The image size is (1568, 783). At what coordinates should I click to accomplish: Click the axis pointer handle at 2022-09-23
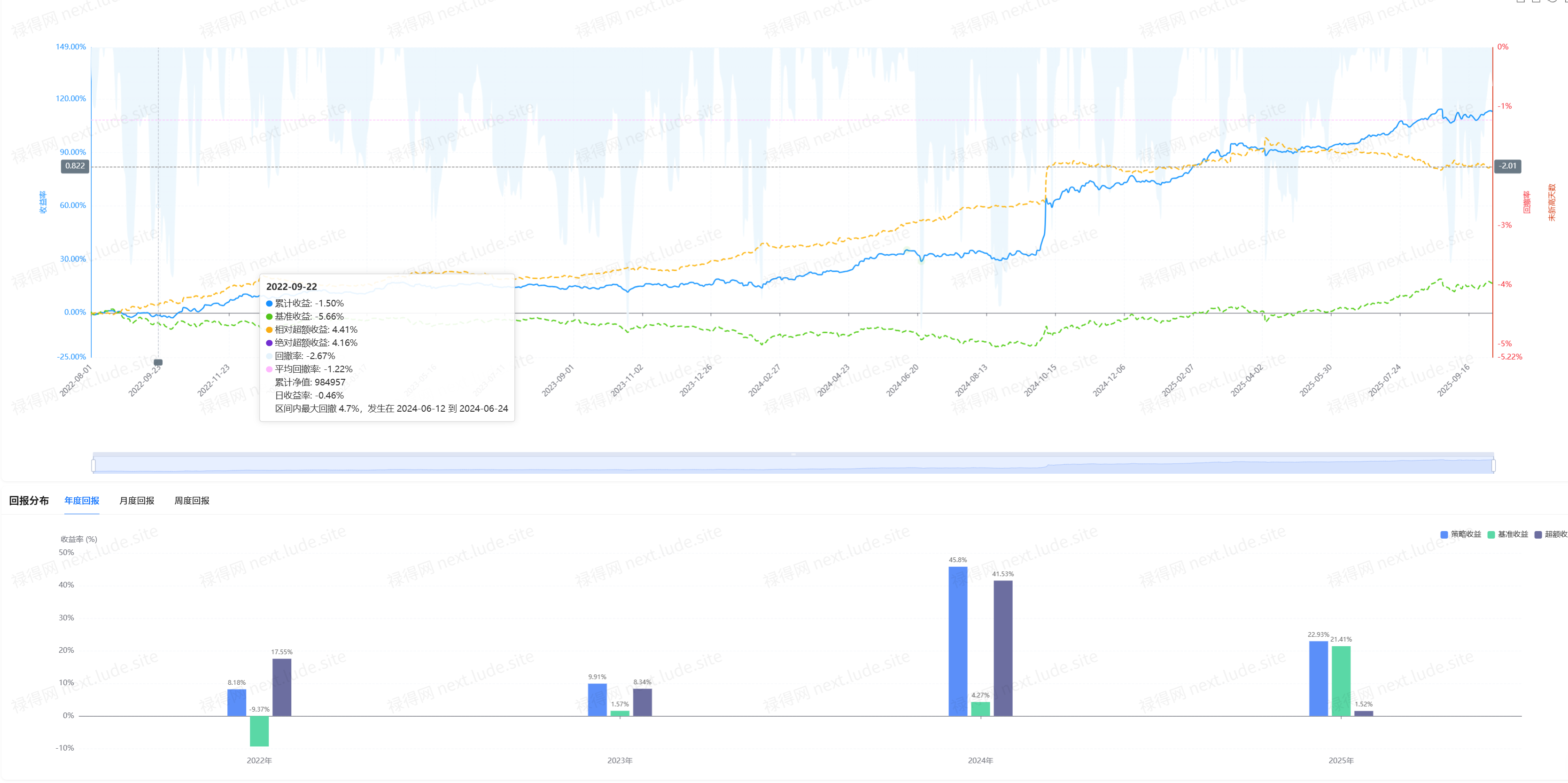158,362
